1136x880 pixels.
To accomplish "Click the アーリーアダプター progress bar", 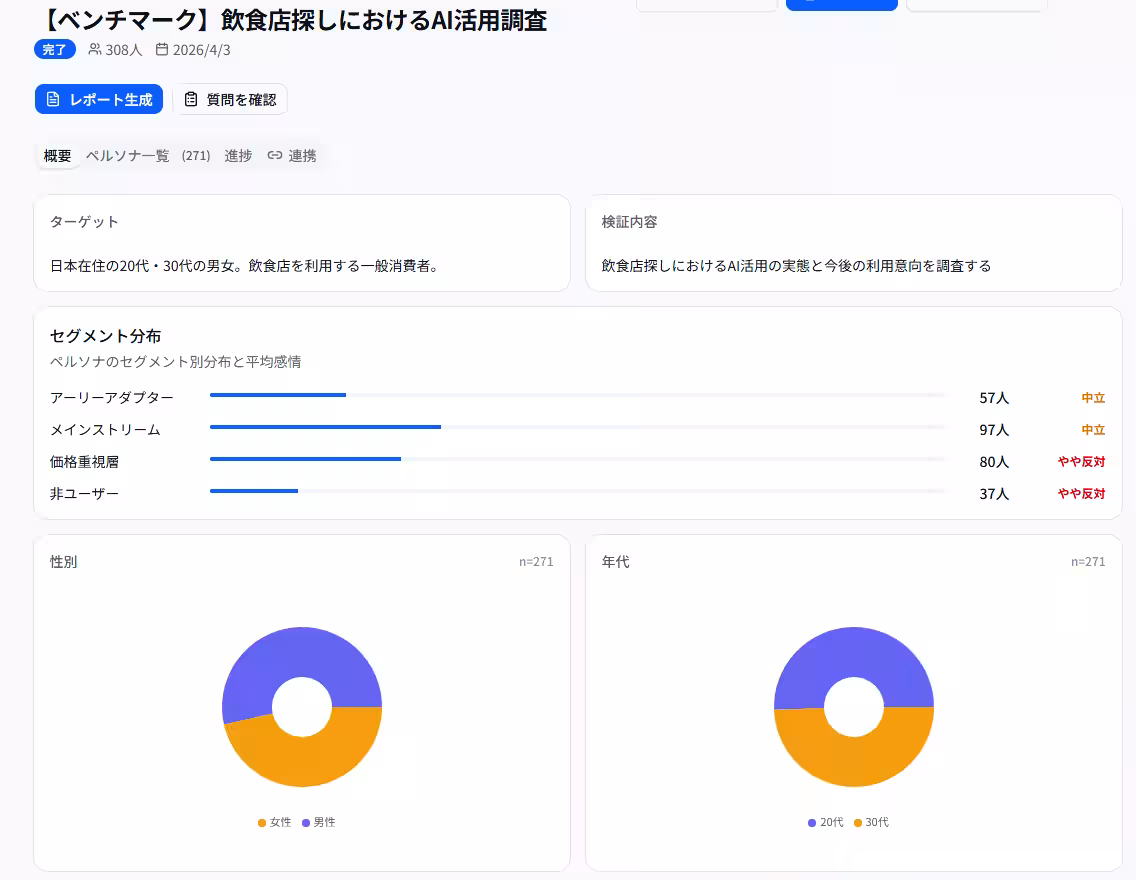I will point(577,395).
